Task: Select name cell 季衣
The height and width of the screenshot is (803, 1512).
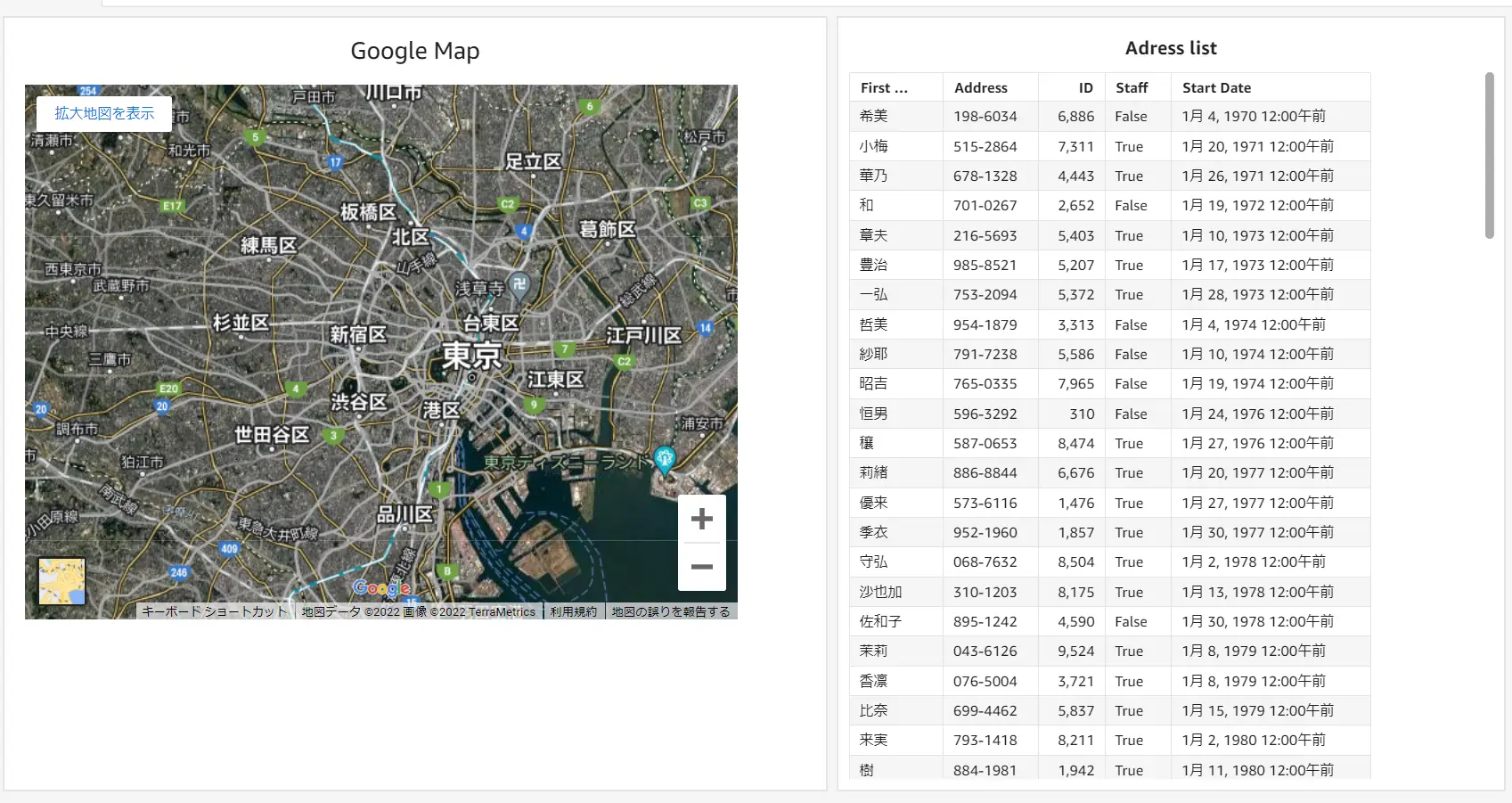Action: (x=896, y=532)
